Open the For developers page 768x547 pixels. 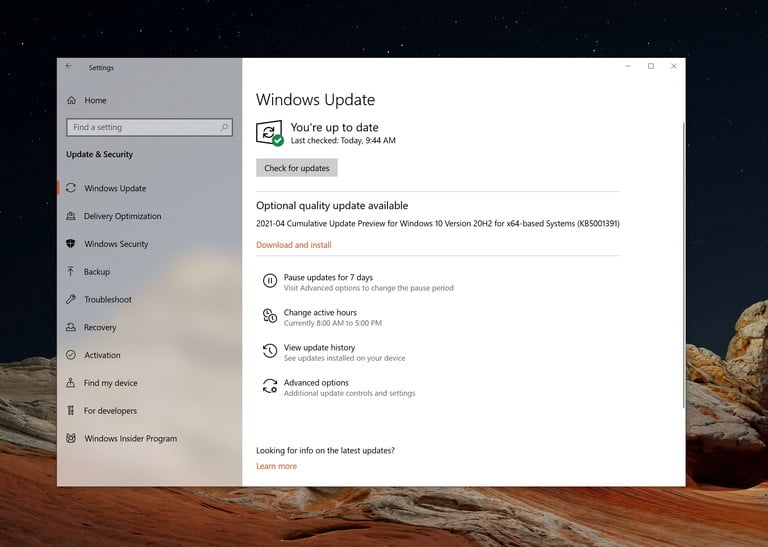pos(110,411)
